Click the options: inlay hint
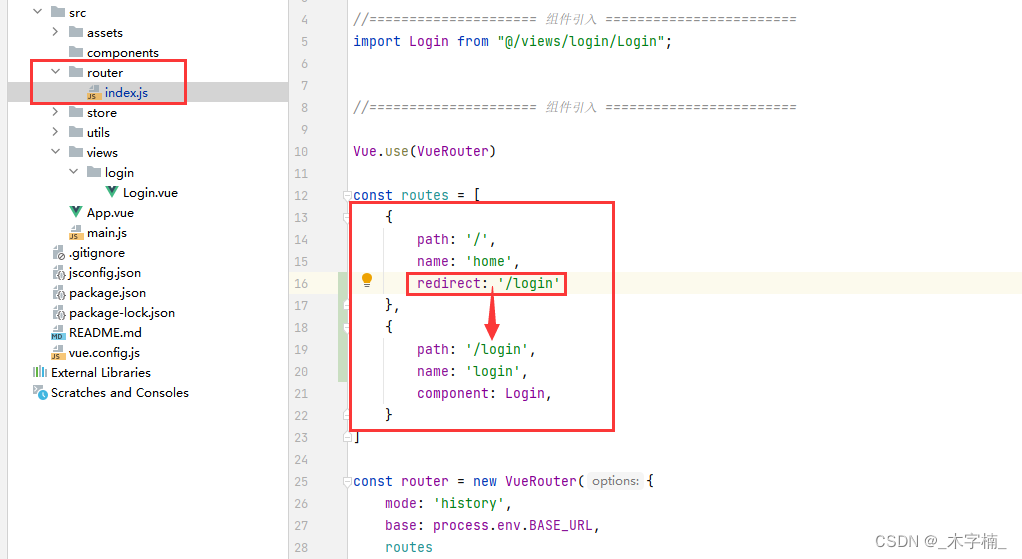 coord(615,481)
